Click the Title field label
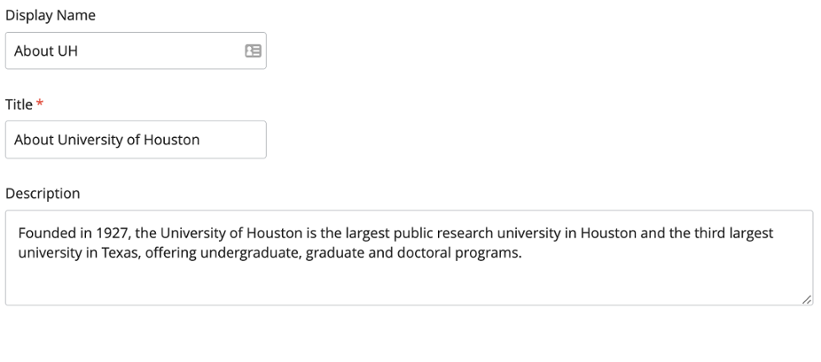The width and height of the screenshot is (821, 362). click(x=19, y=104)
